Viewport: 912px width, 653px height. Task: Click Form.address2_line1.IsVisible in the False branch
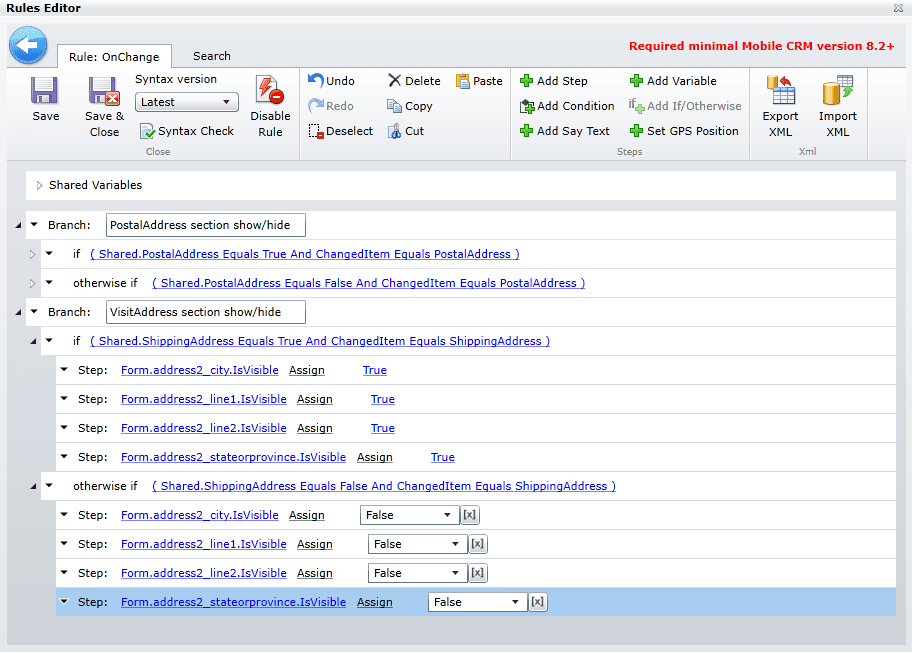tap(204, 544)
